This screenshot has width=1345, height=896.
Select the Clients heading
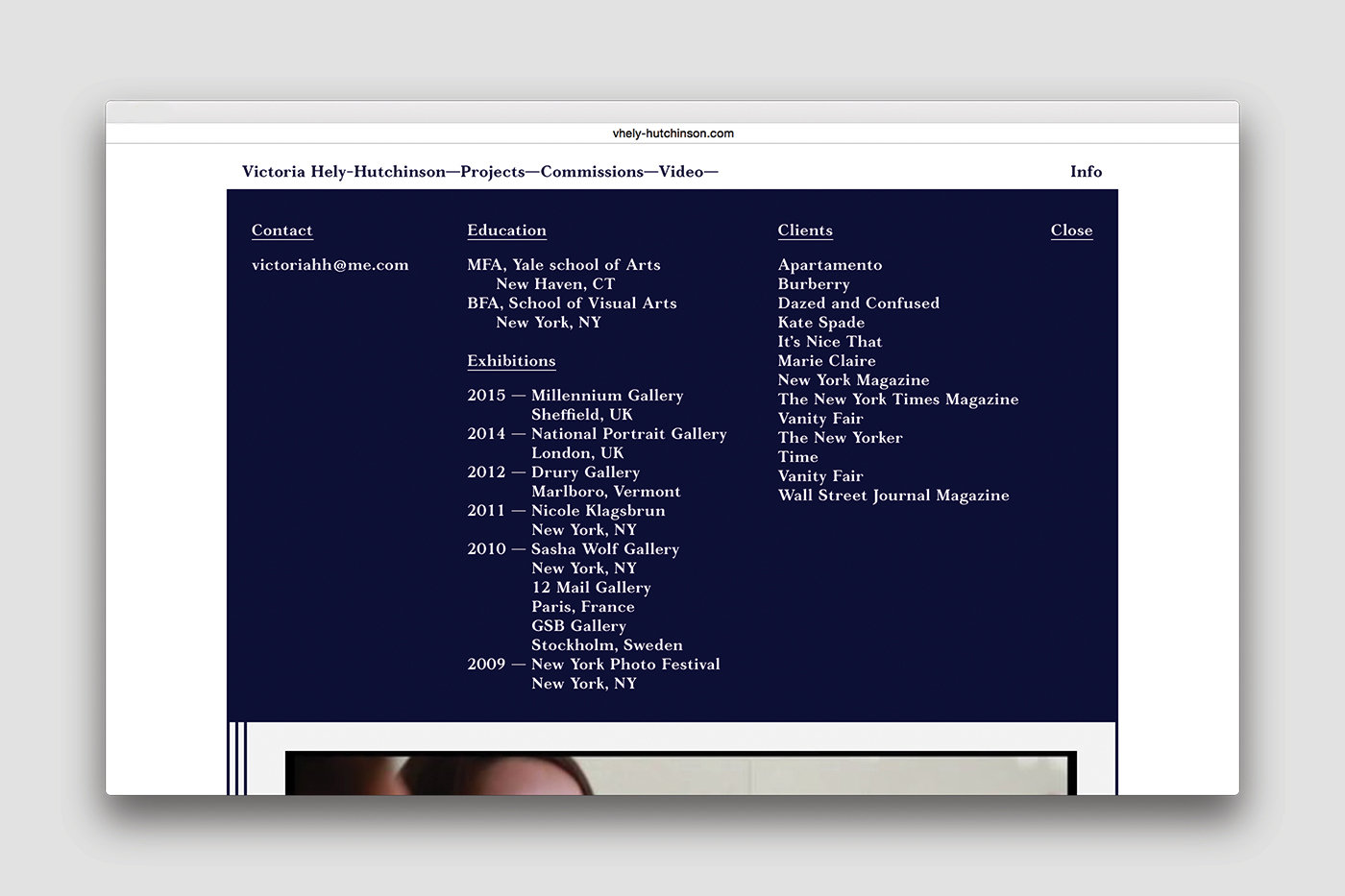(x=805, y=230)
